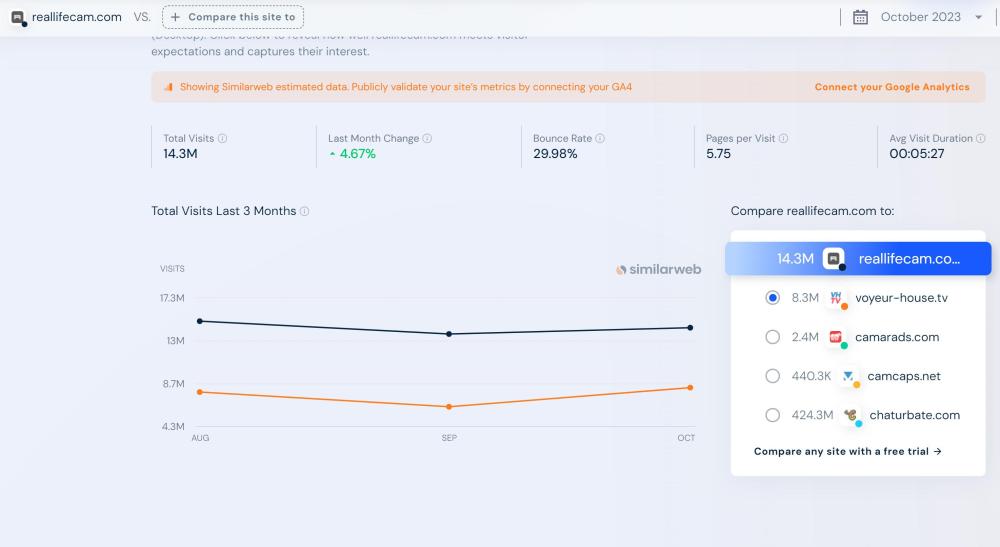Click the reallifecam.com favicon in header
This screenshot has height=547, width=1000.
click(18, 17)
